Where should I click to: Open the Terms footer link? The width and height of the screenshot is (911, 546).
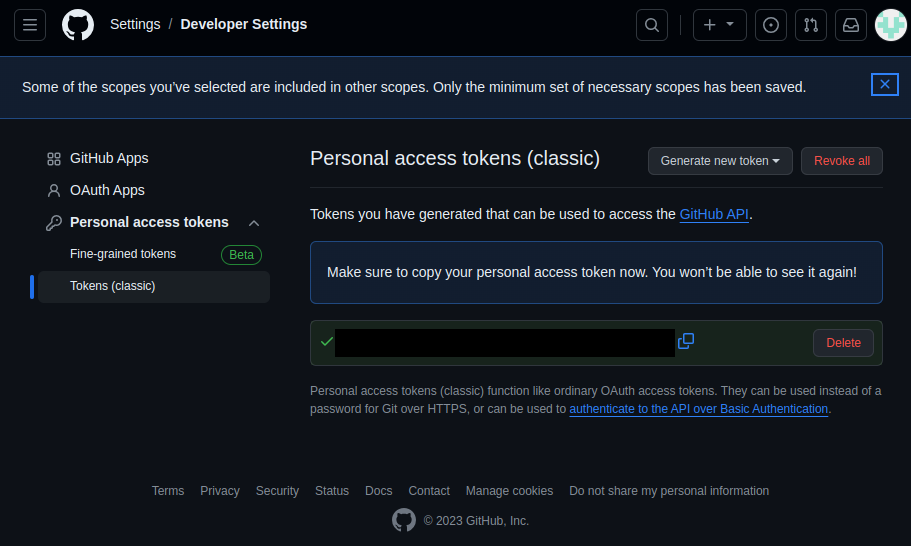point(168,491)
